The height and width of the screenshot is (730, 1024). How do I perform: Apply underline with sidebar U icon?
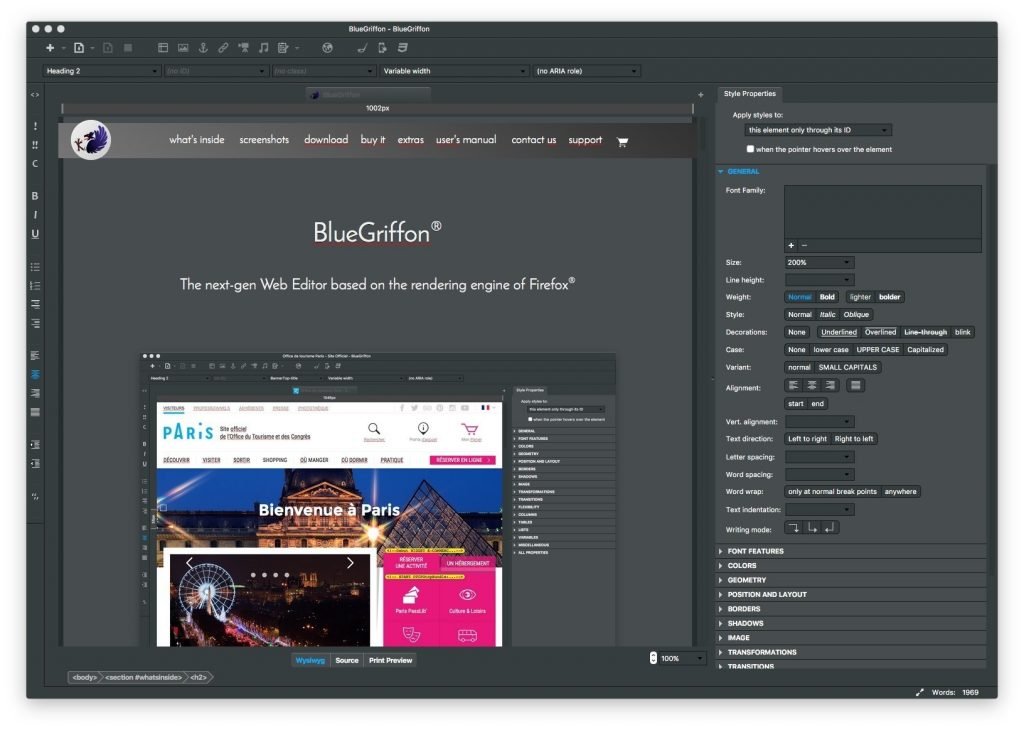35,234
